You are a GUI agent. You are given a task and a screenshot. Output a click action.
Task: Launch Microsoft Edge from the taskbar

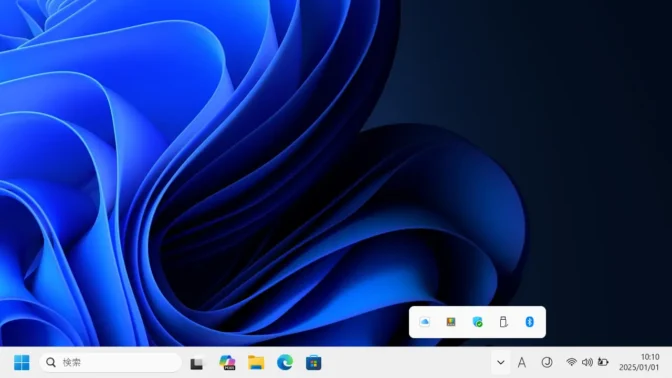click(x=285, y=363)
